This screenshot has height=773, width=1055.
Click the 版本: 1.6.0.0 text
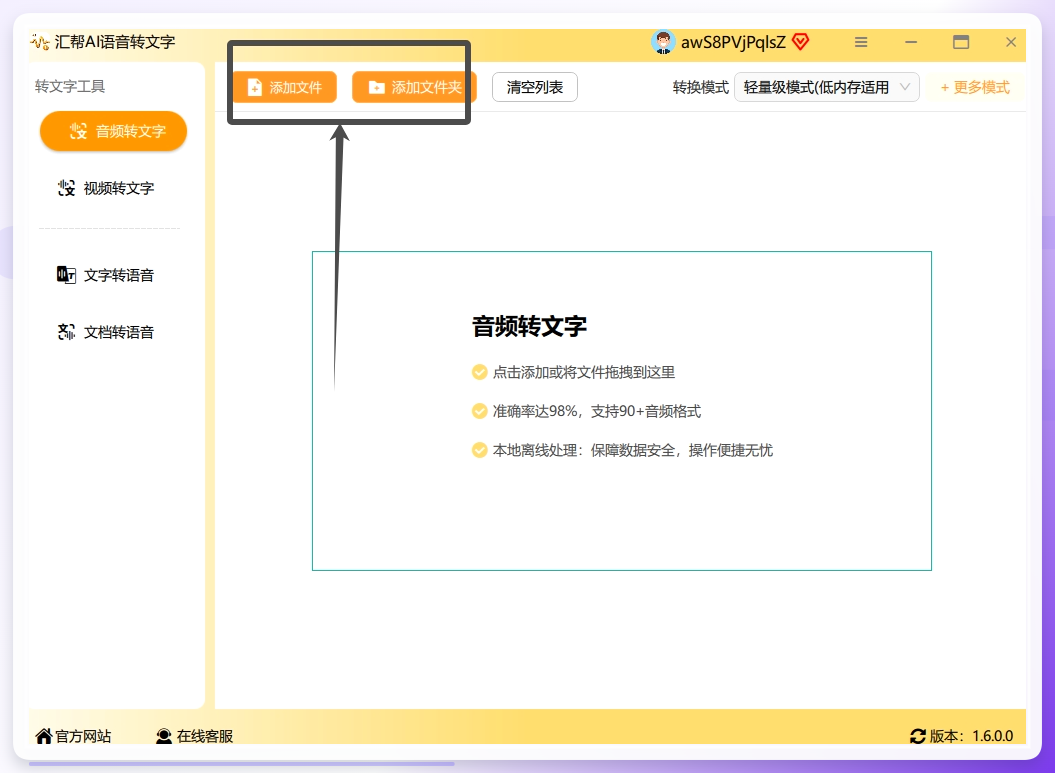pos(972,736)
